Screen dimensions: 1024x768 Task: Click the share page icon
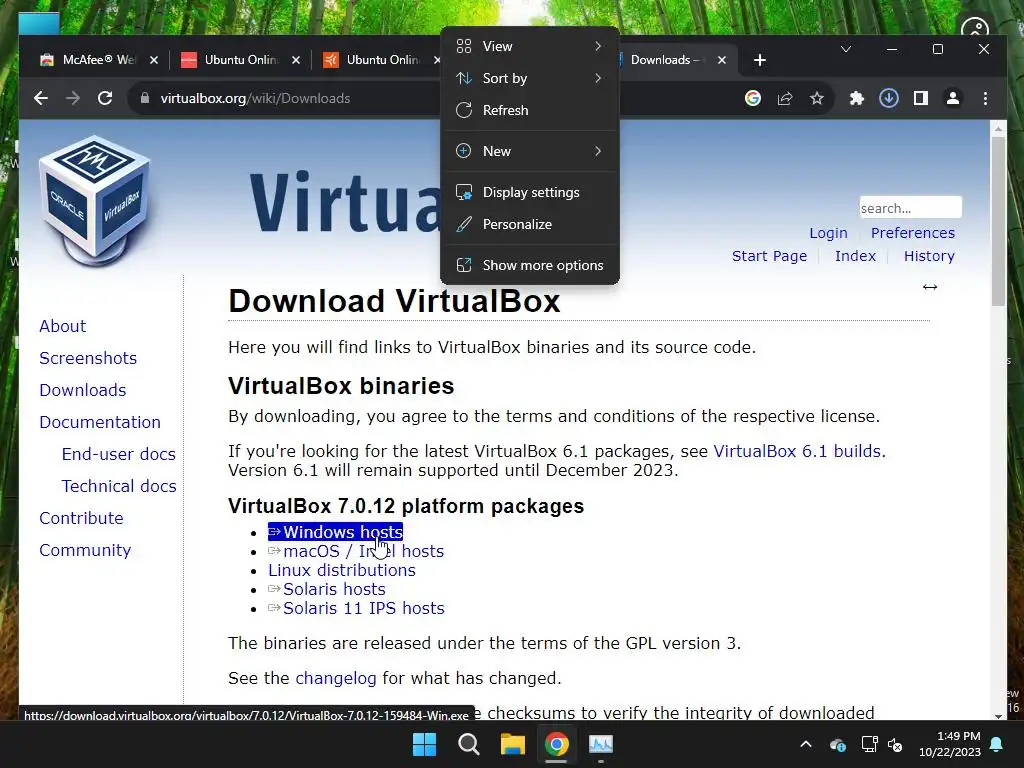(x=785, y=99)
